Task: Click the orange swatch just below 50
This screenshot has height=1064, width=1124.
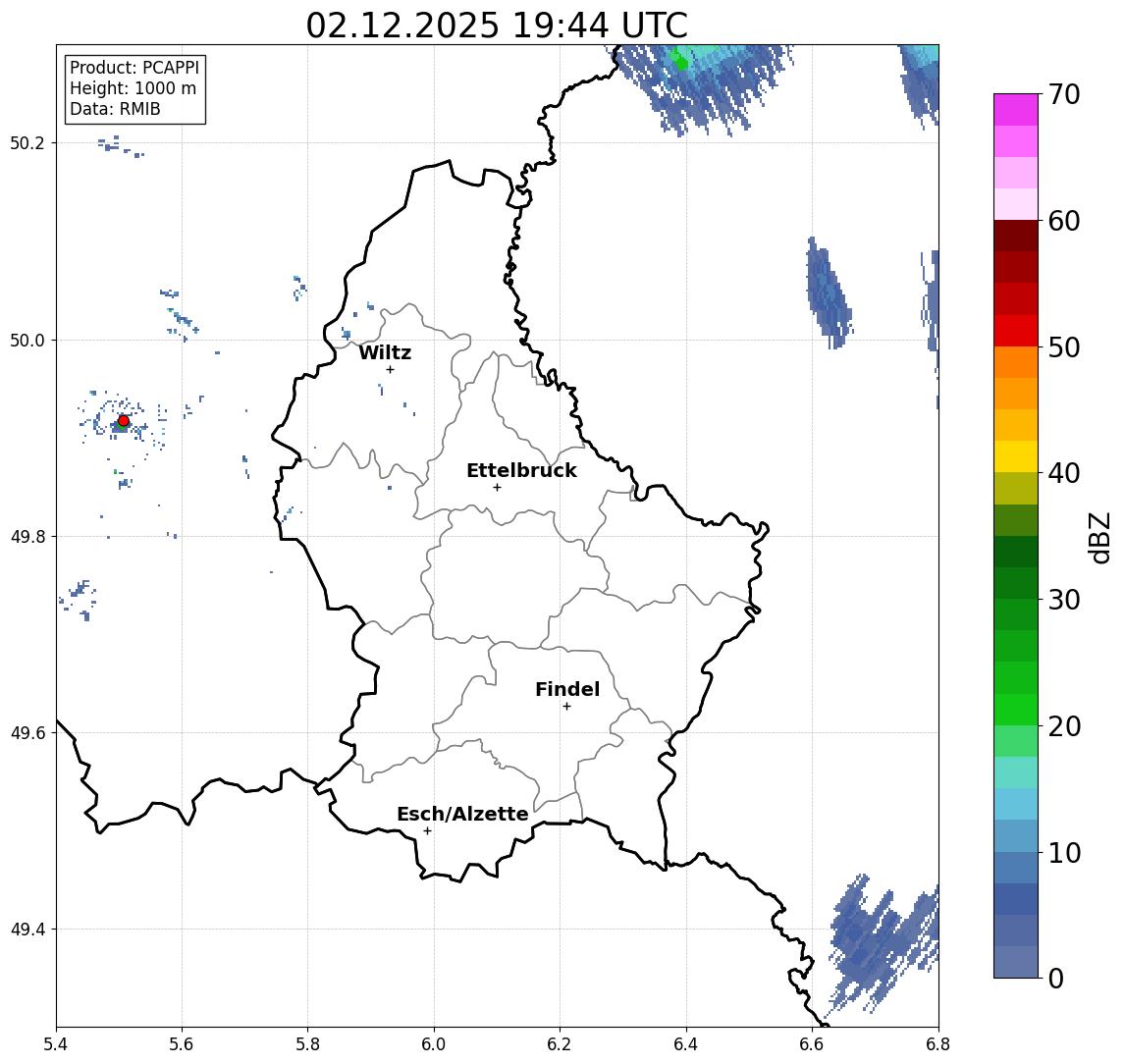Action: (x=1016, y=362)
